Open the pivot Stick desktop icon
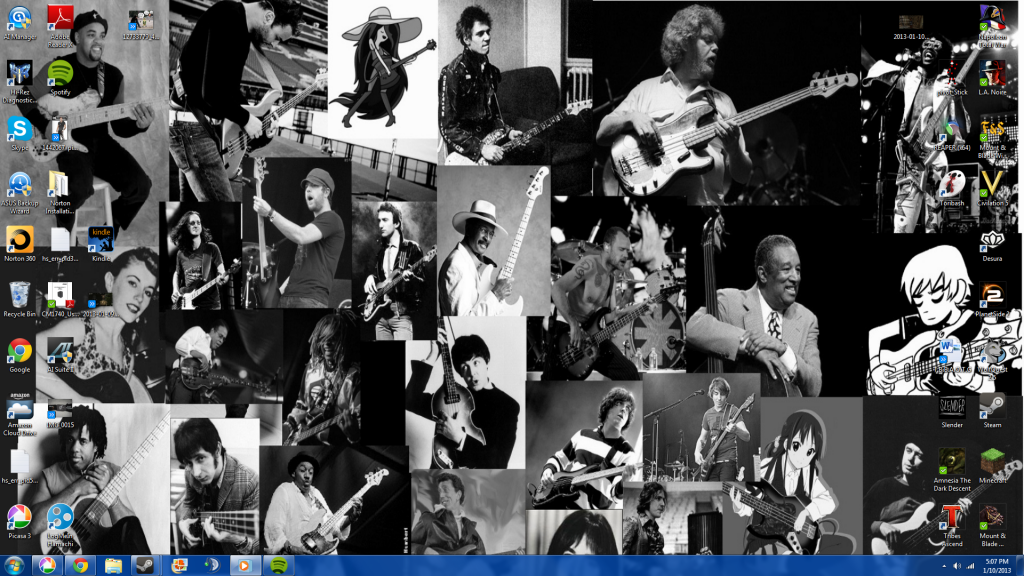Image resolution: width=1024 pixels, height=576 pixels. click(x=952, y=80)
